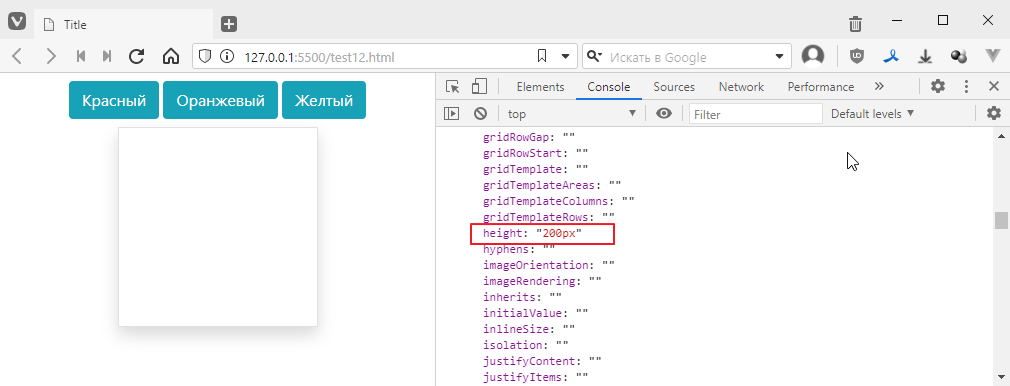Click the console scroll up arrow

pos(1001,136)
